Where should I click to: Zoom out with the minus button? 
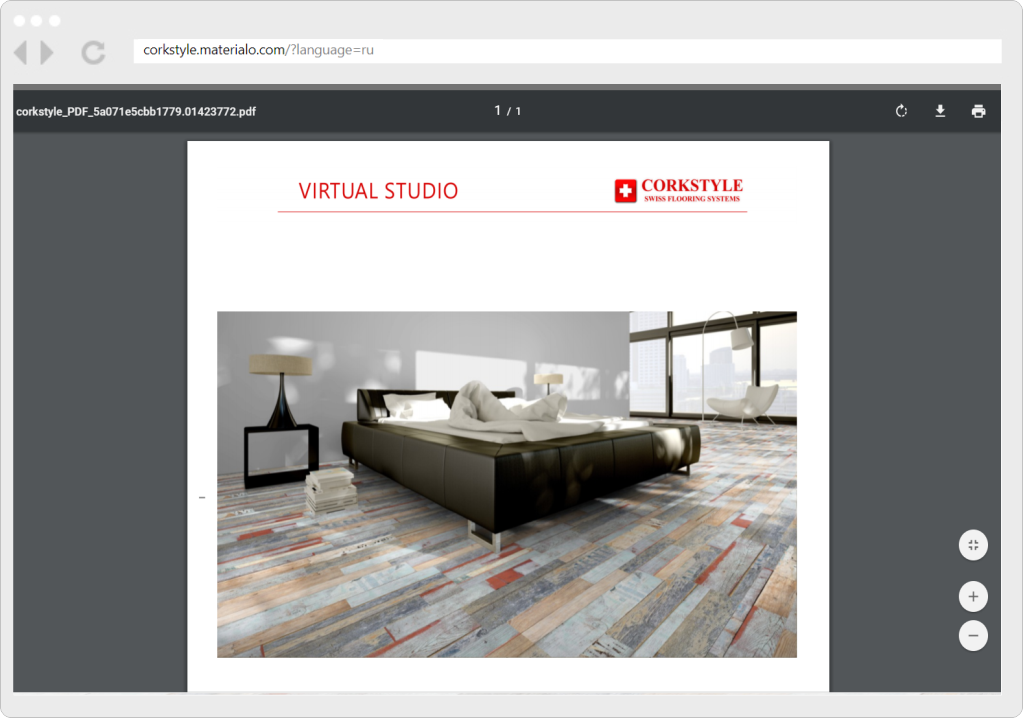(x=973, y=635)
